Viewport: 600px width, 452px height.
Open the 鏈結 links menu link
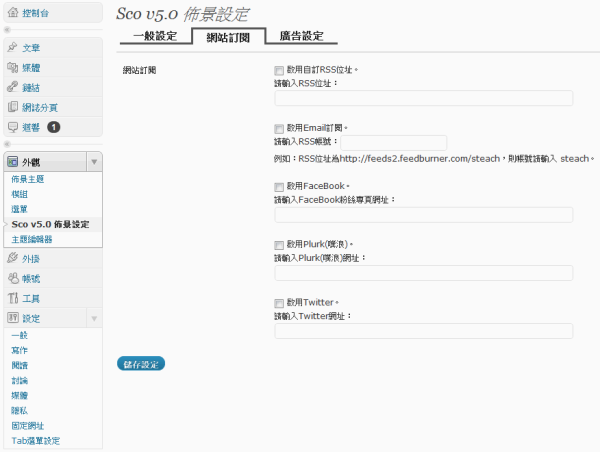(31, 88)
